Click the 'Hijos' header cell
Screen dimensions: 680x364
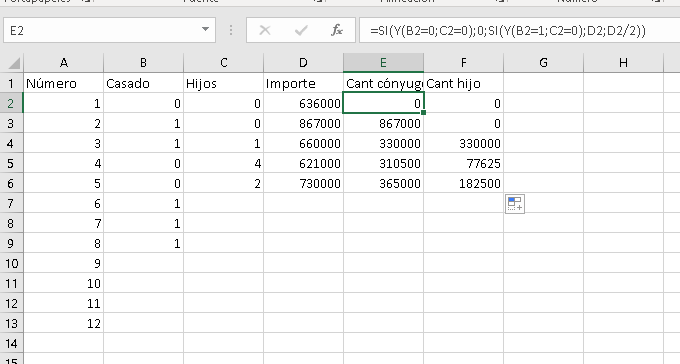[x=223, y=83]
